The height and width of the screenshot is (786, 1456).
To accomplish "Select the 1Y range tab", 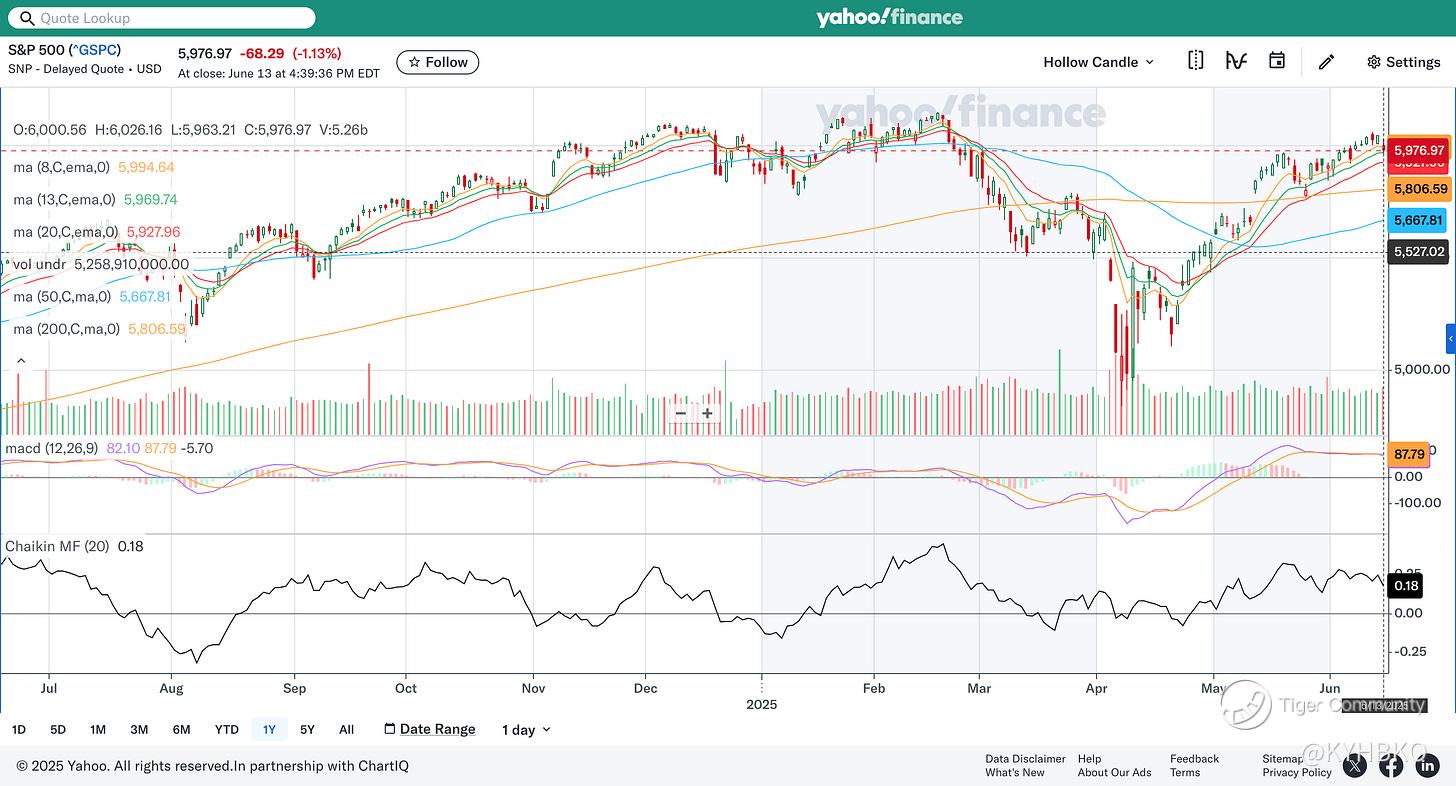I will click(269, 729).
